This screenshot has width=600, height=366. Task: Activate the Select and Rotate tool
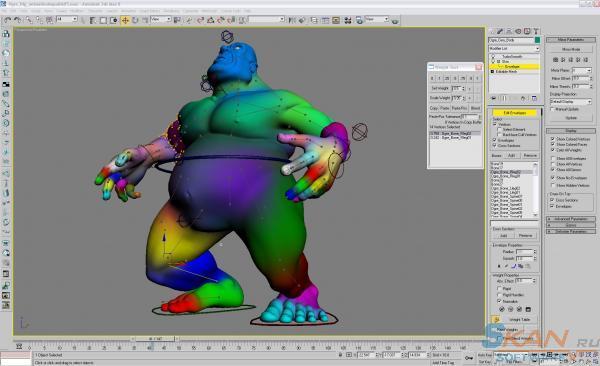pos(135,20)
